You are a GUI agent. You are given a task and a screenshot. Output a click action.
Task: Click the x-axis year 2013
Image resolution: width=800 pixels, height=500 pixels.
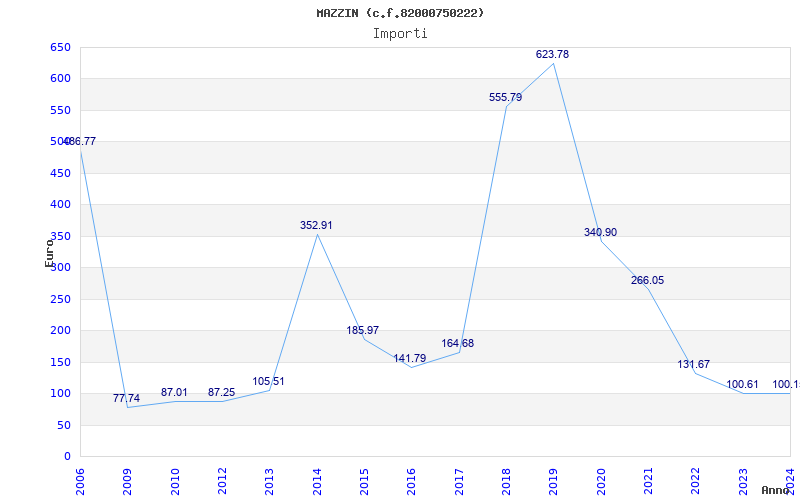269,481
